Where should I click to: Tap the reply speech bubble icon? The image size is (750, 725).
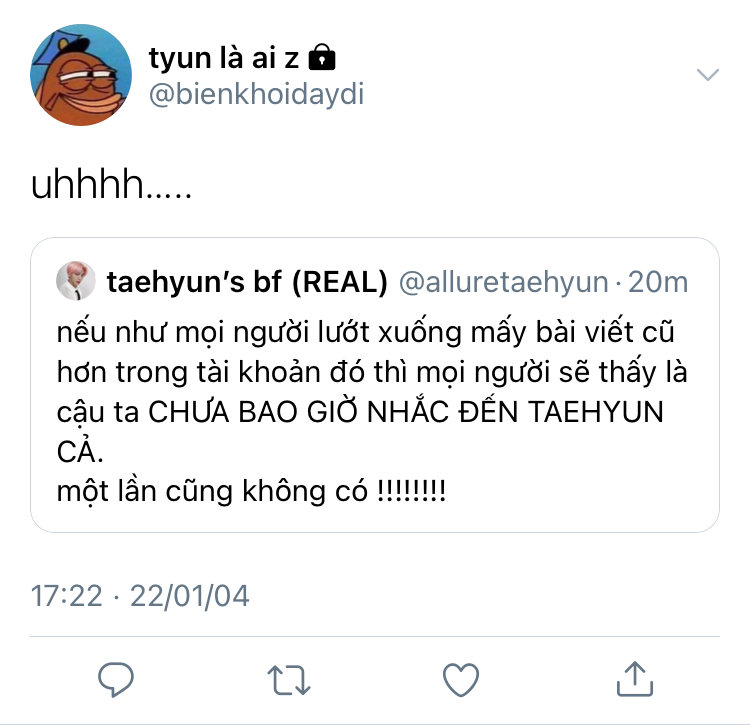(x=115, y=679)
